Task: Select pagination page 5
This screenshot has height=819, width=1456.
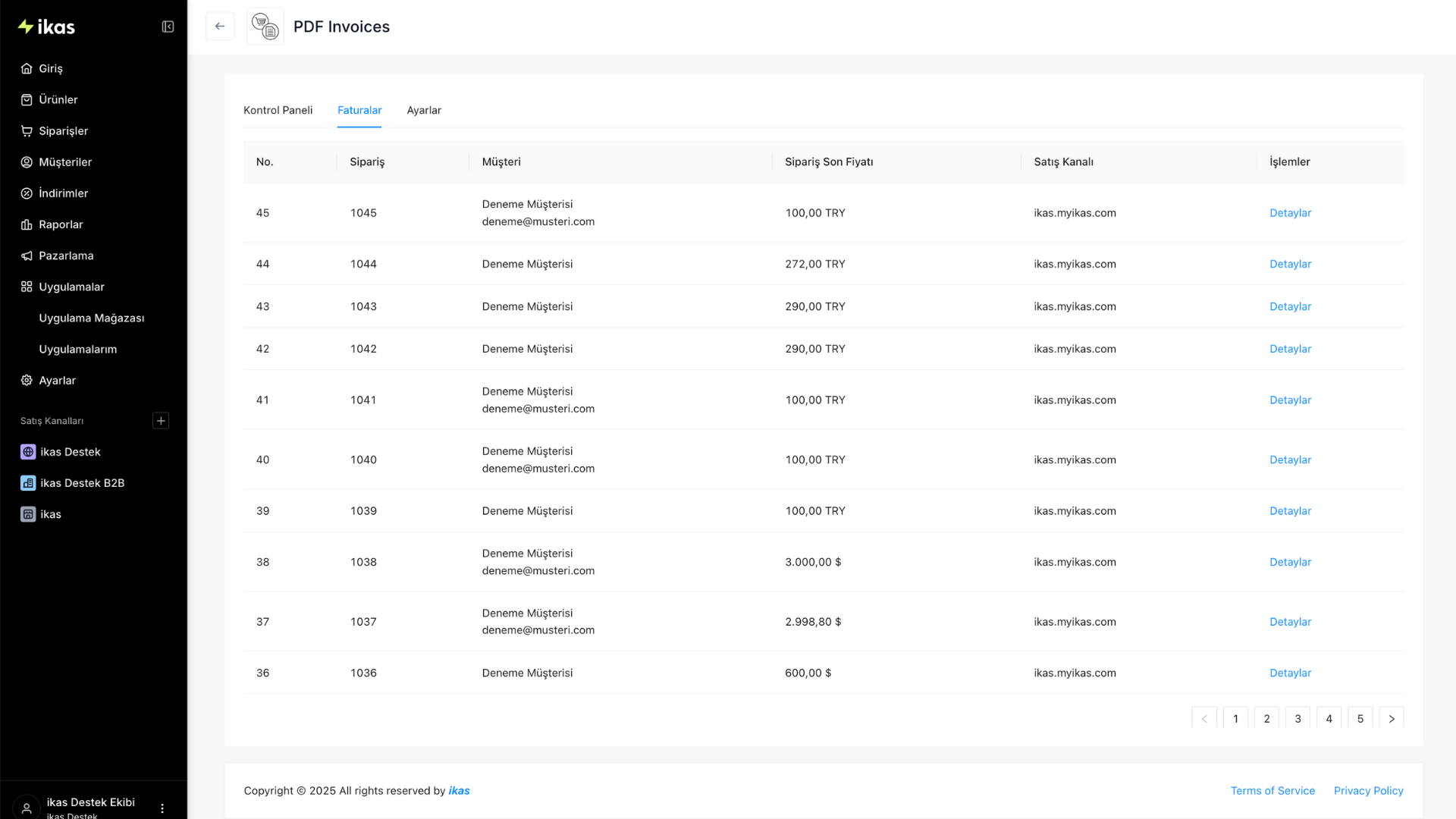Action: click(x=1360, y=718)
